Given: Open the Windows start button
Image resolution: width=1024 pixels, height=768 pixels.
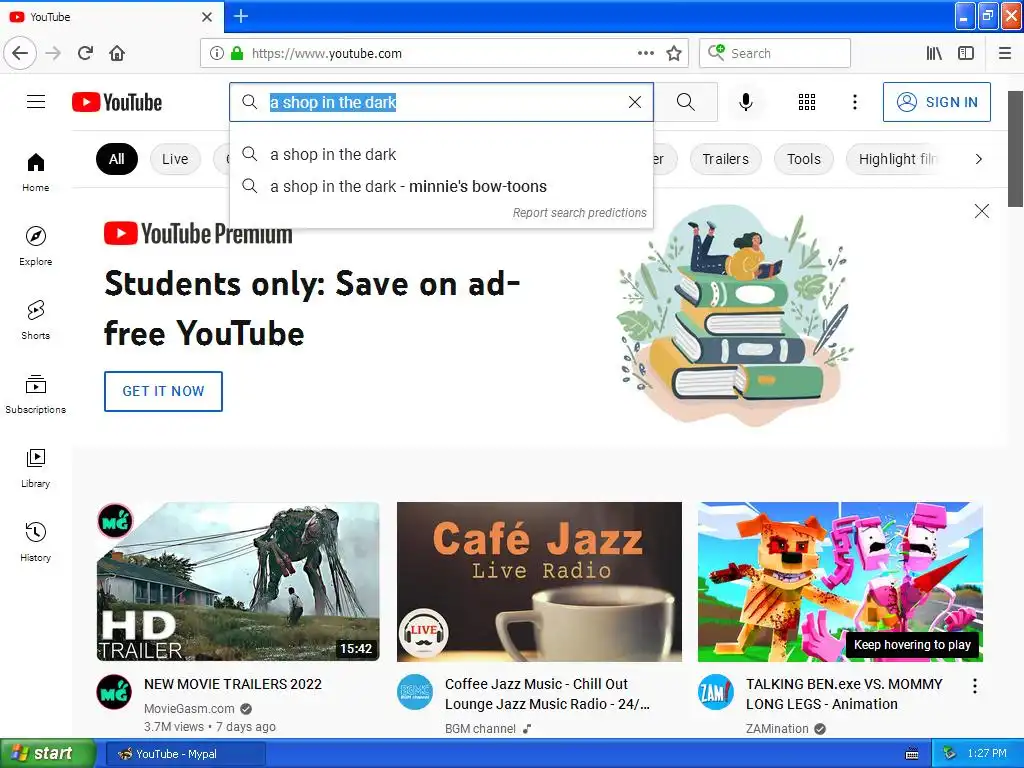Looking at the screenshot, I should coord(48,753).
